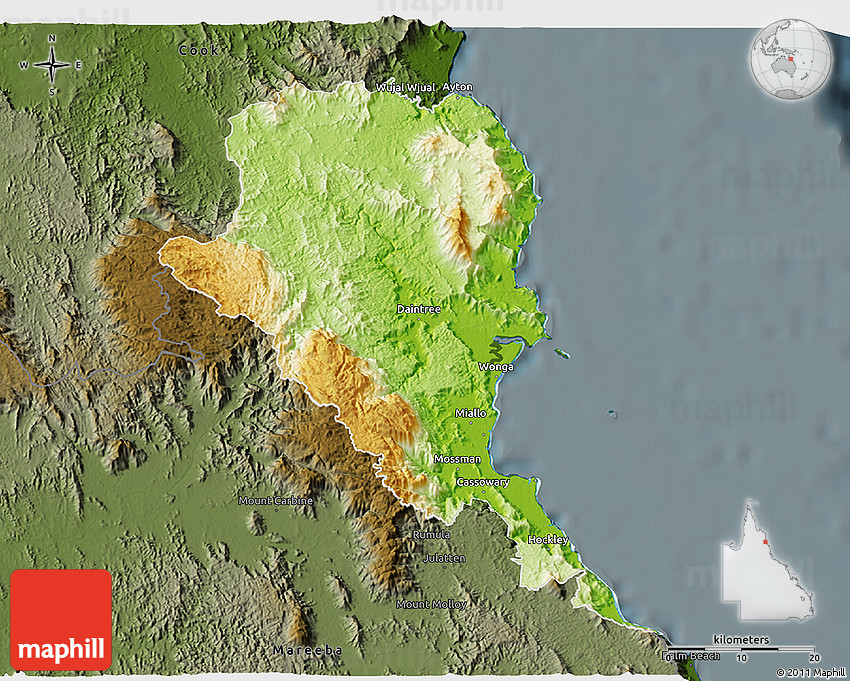Click the compass rose icon
This screenshot has width=850, height=681.
point(51,65)
